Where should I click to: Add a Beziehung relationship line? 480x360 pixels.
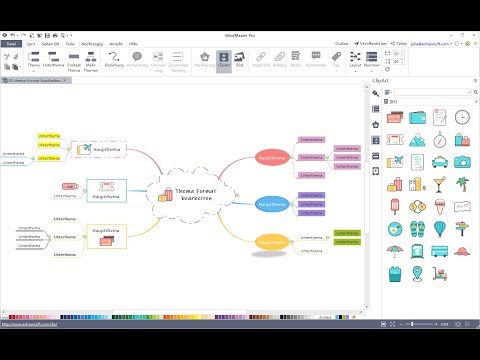point(114,60)
